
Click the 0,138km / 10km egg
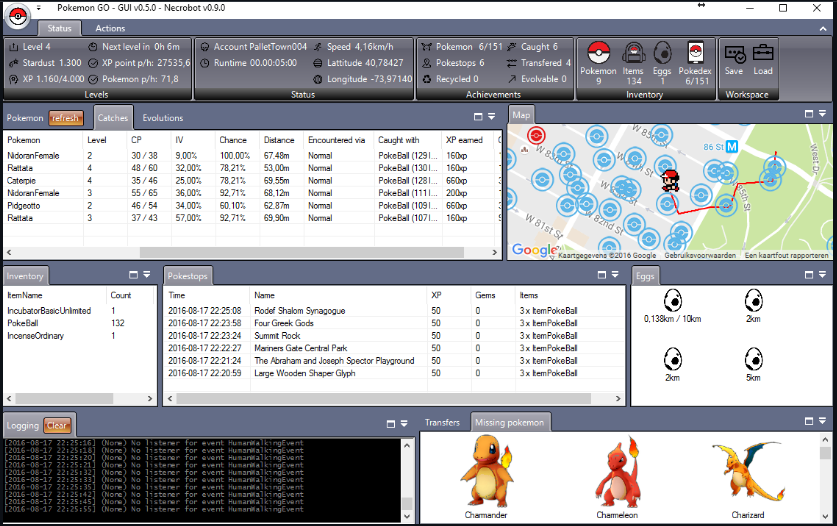point(673,301)
